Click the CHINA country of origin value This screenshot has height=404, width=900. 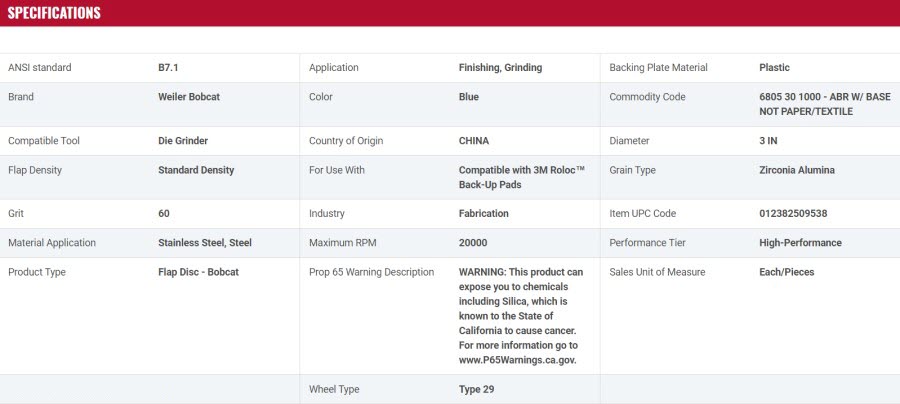pos(474,141)
